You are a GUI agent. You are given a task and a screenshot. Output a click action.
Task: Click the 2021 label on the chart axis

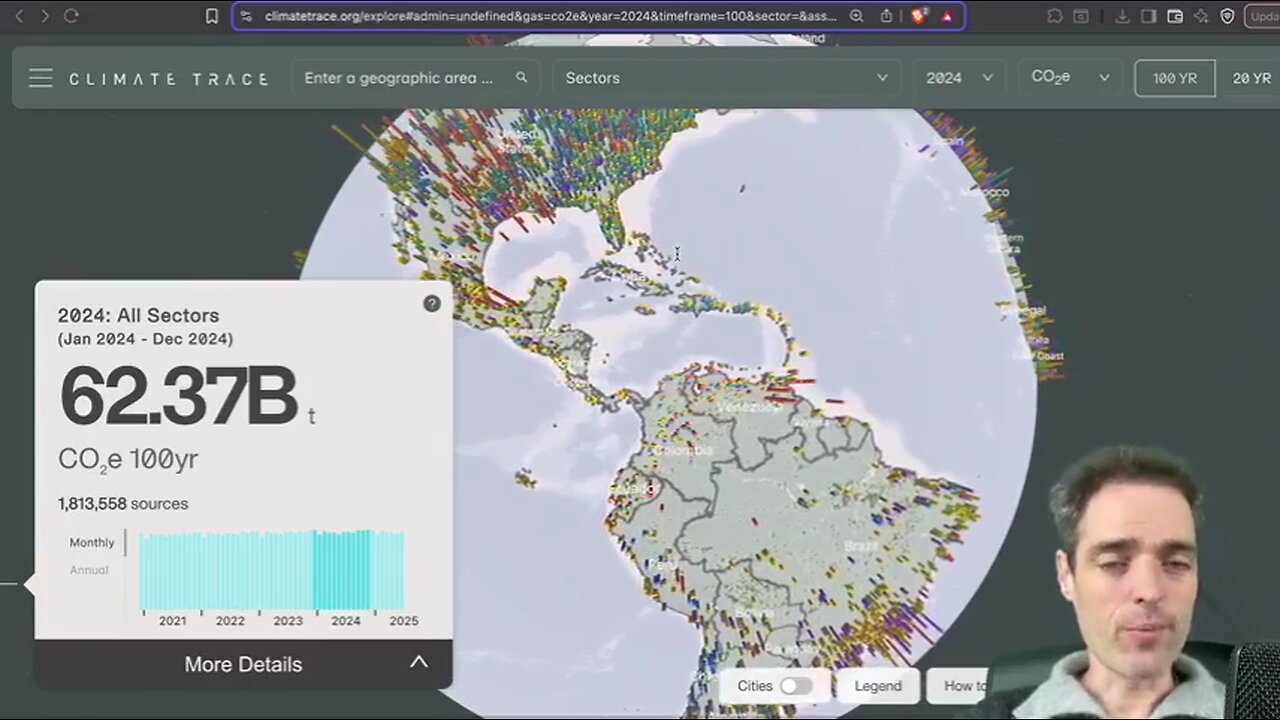click(172, 621)
